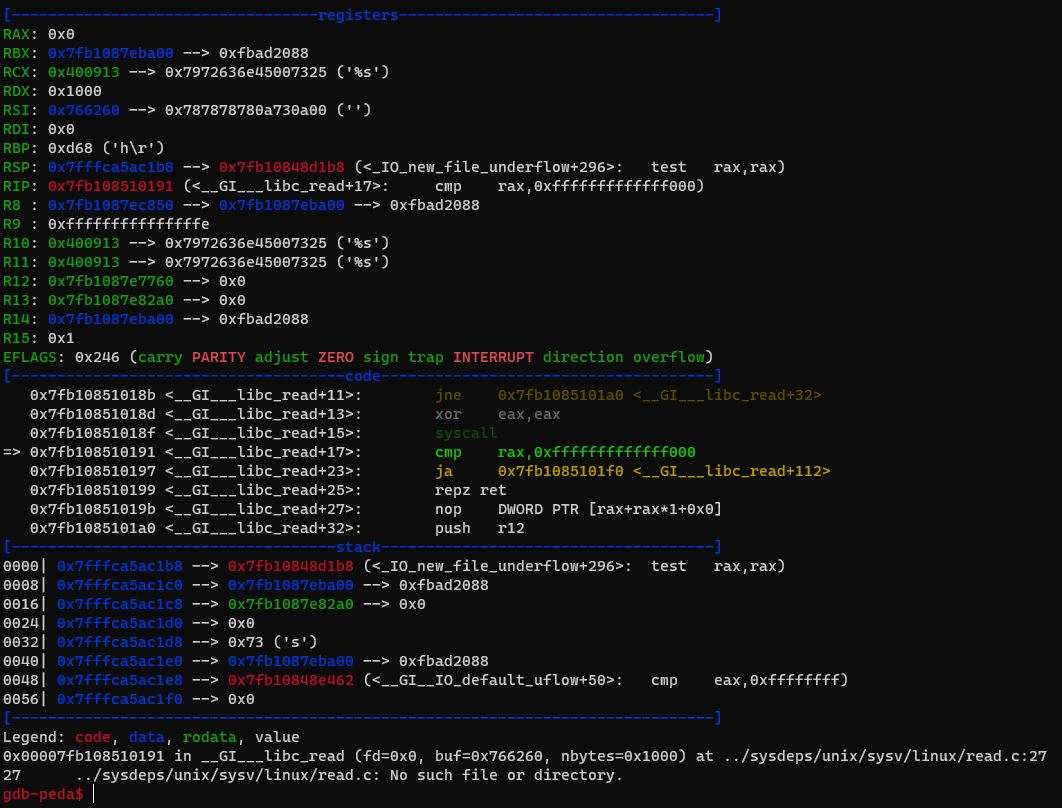Click the 'rodata' word in Legend
The image size is (1062, 808).
click(x=209, y=737)
